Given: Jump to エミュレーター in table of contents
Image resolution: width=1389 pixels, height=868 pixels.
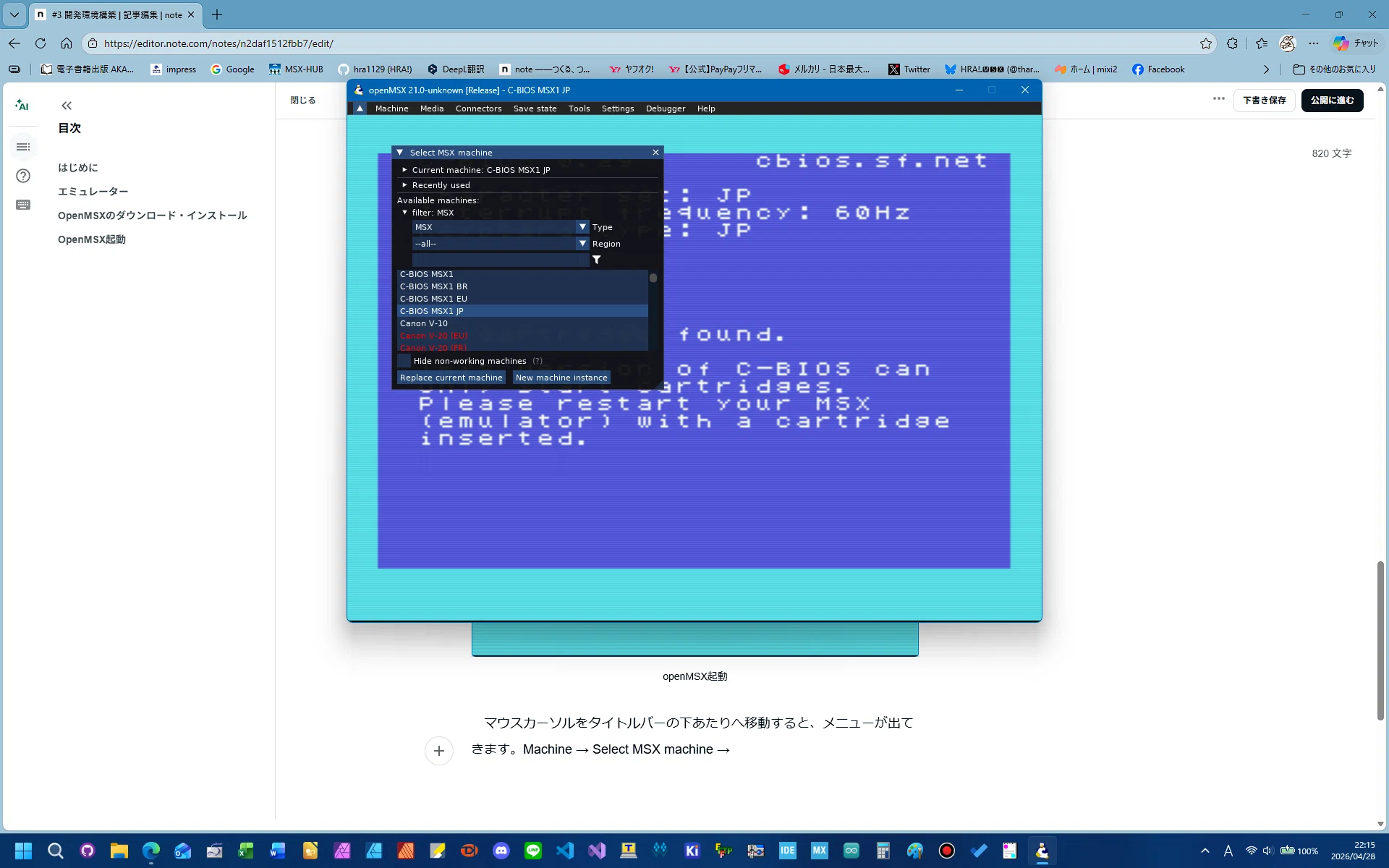Looking at the screenshot, I should pyautogui.click(x=93, y=192).
